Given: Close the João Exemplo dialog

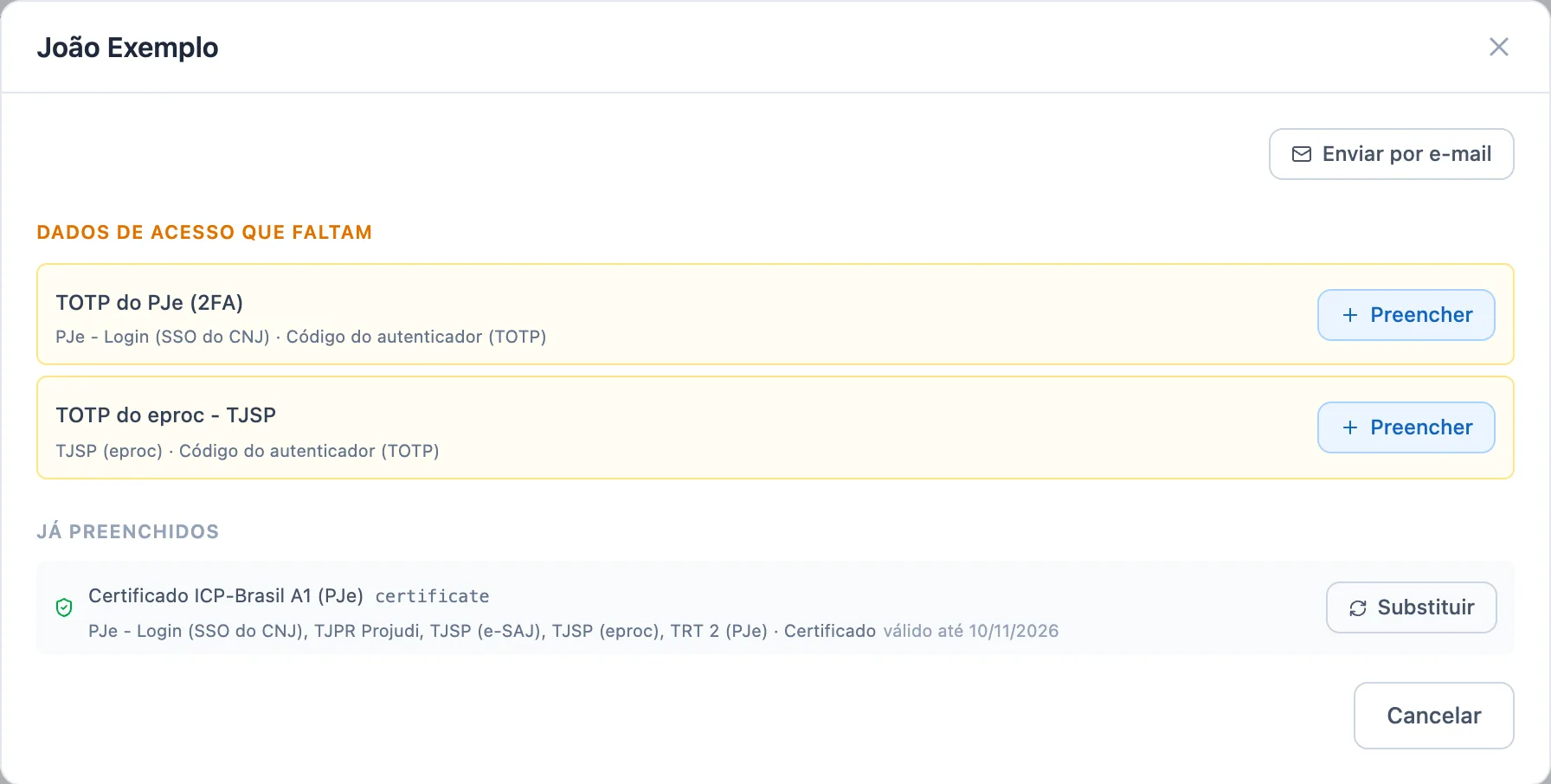Looking at the screenshot, I should (1499, 47).
